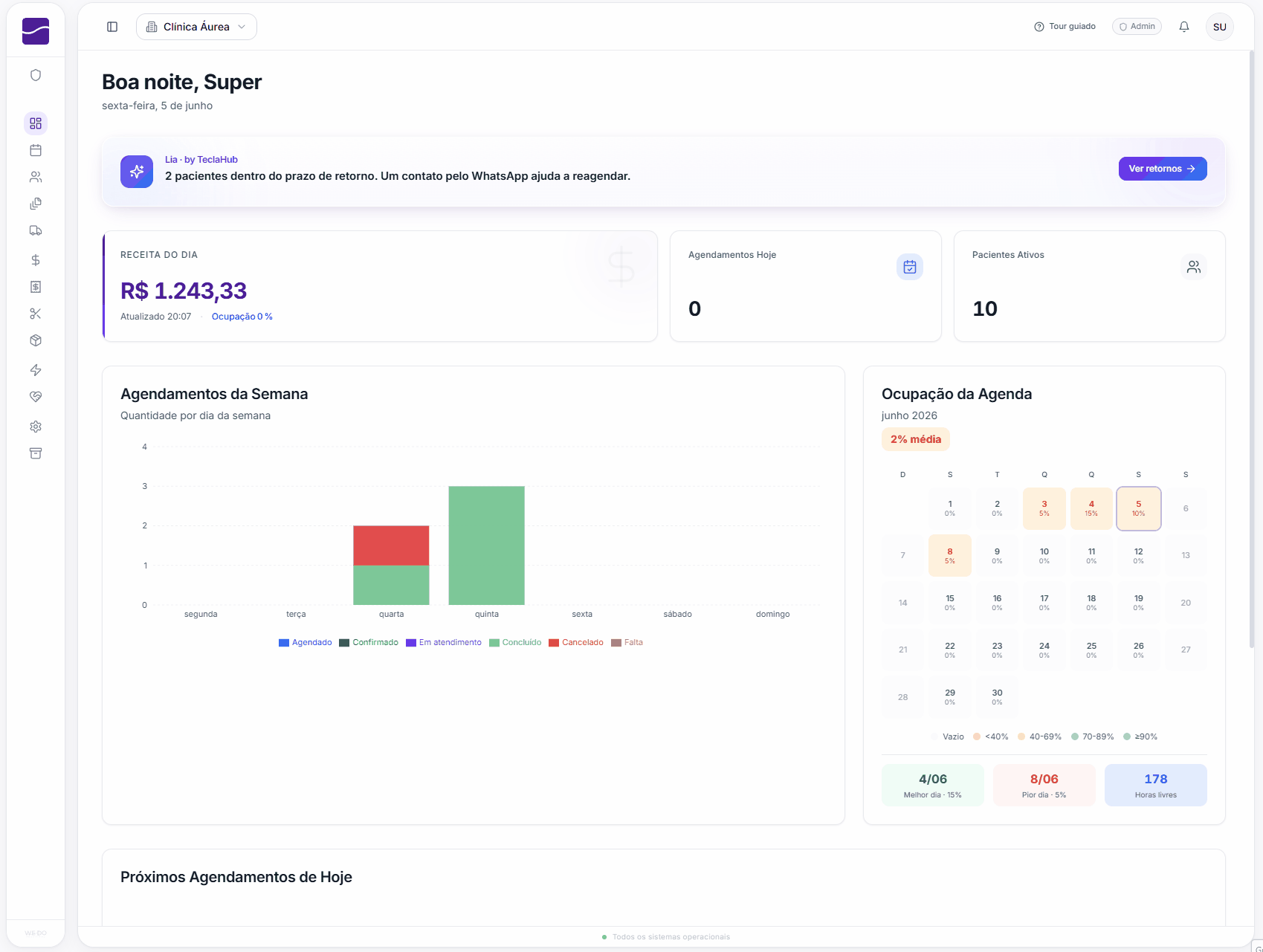Click the calendar icon in Agendamentos Hoje card
Image resolution: width=1263 pixels, height=952 pixels.
tap(910, 267)
